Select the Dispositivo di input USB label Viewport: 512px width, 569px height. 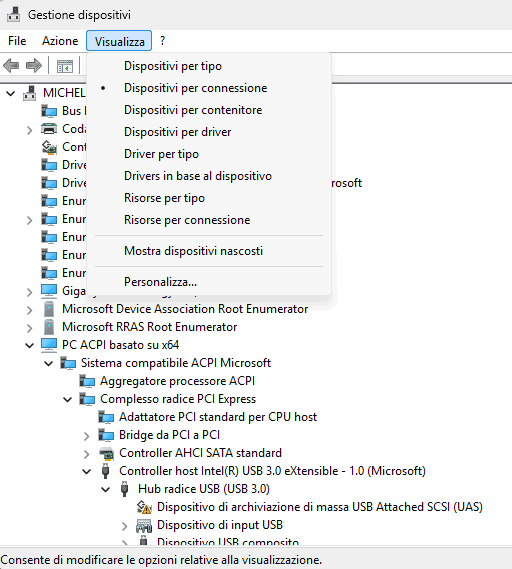click(x=220, y=525)
